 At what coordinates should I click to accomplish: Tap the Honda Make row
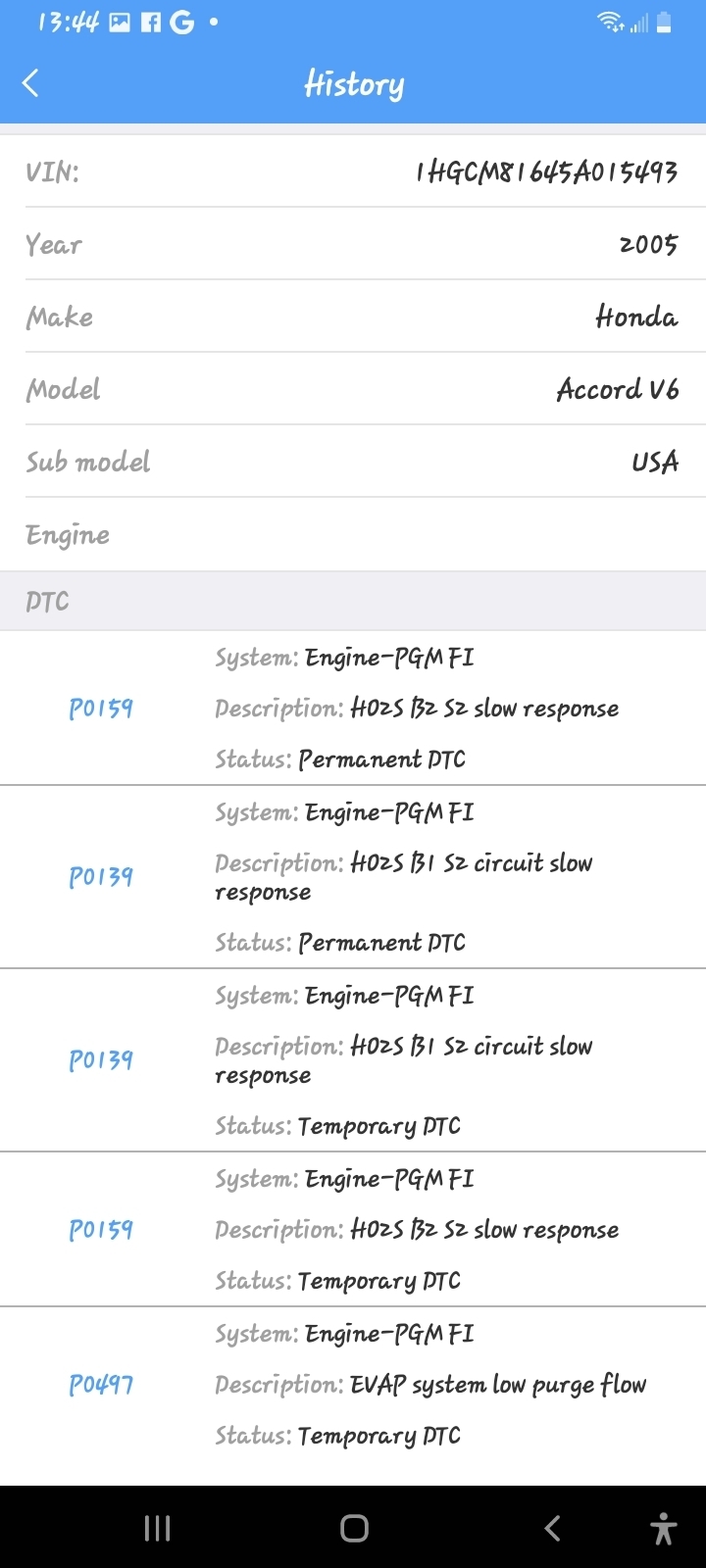click(x=353, y=317)
